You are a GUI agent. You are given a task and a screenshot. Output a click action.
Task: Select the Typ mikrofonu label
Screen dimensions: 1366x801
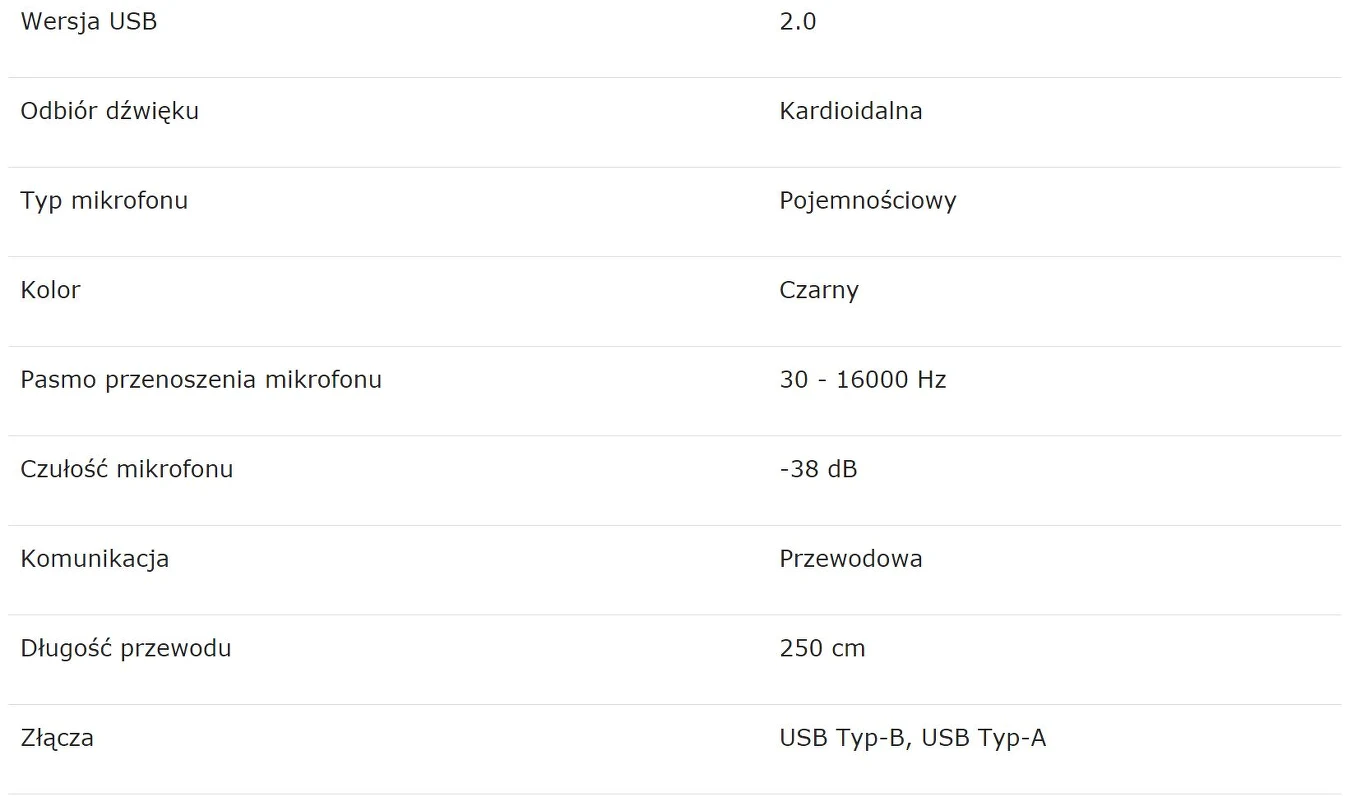point(104,201)
